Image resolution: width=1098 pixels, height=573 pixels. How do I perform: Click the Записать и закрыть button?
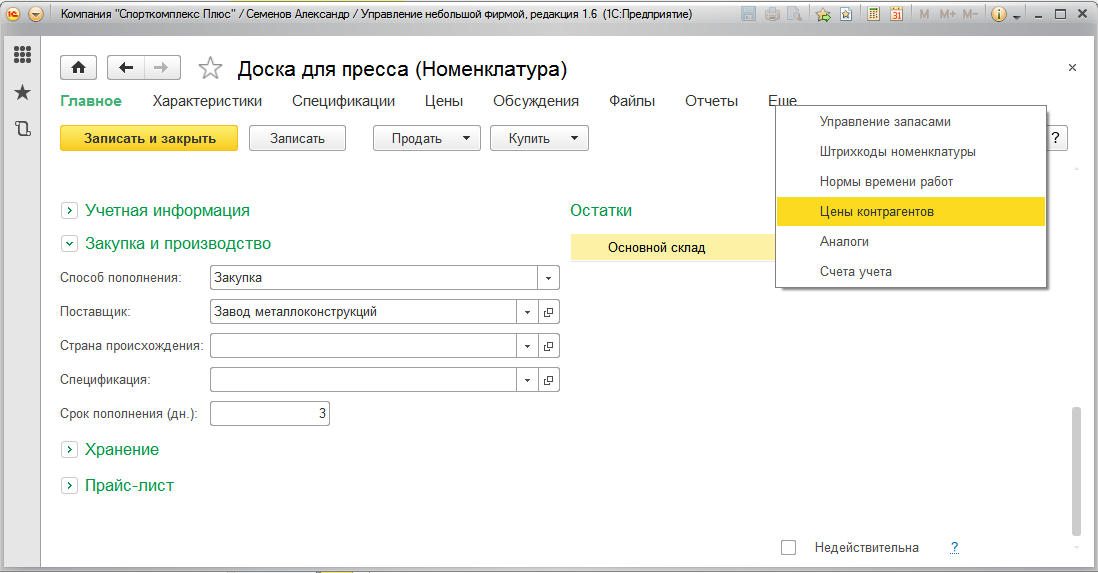point(149,139)
